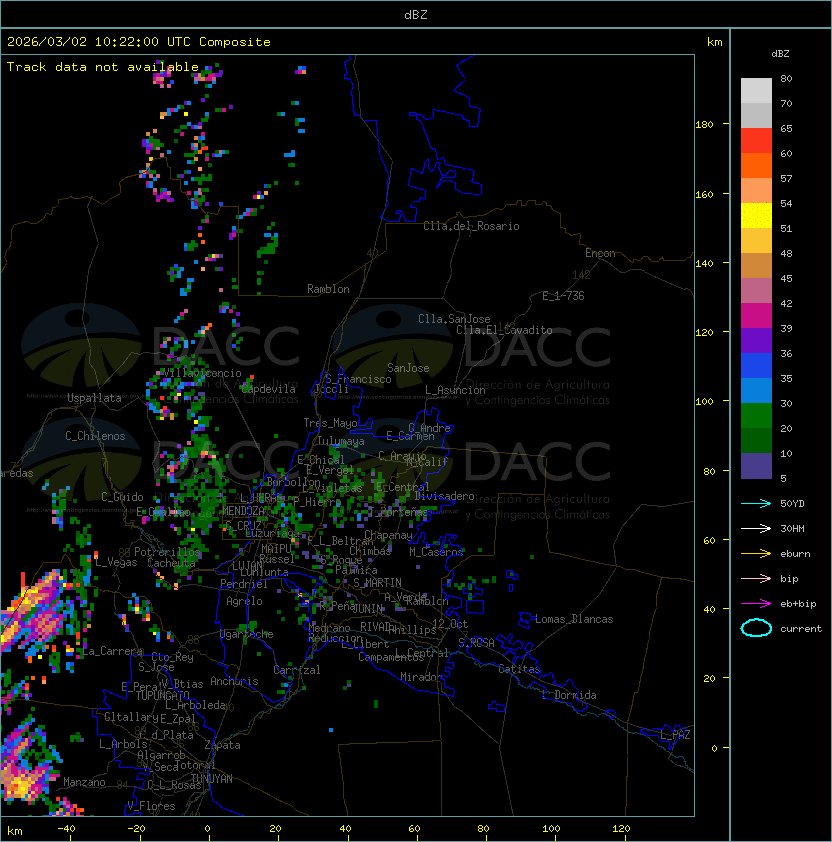Click the 'S_MARTIN' city label
832x842 pixels.
[377, 583]
